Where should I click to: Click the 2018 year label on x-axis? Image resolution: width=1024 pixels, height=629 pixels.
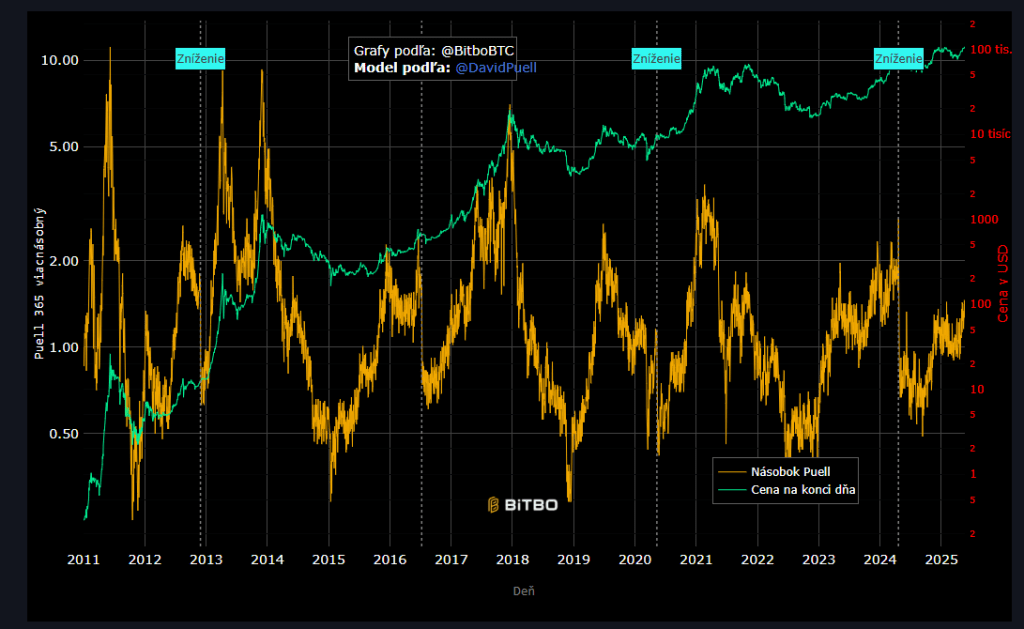[x=512, y=559]
